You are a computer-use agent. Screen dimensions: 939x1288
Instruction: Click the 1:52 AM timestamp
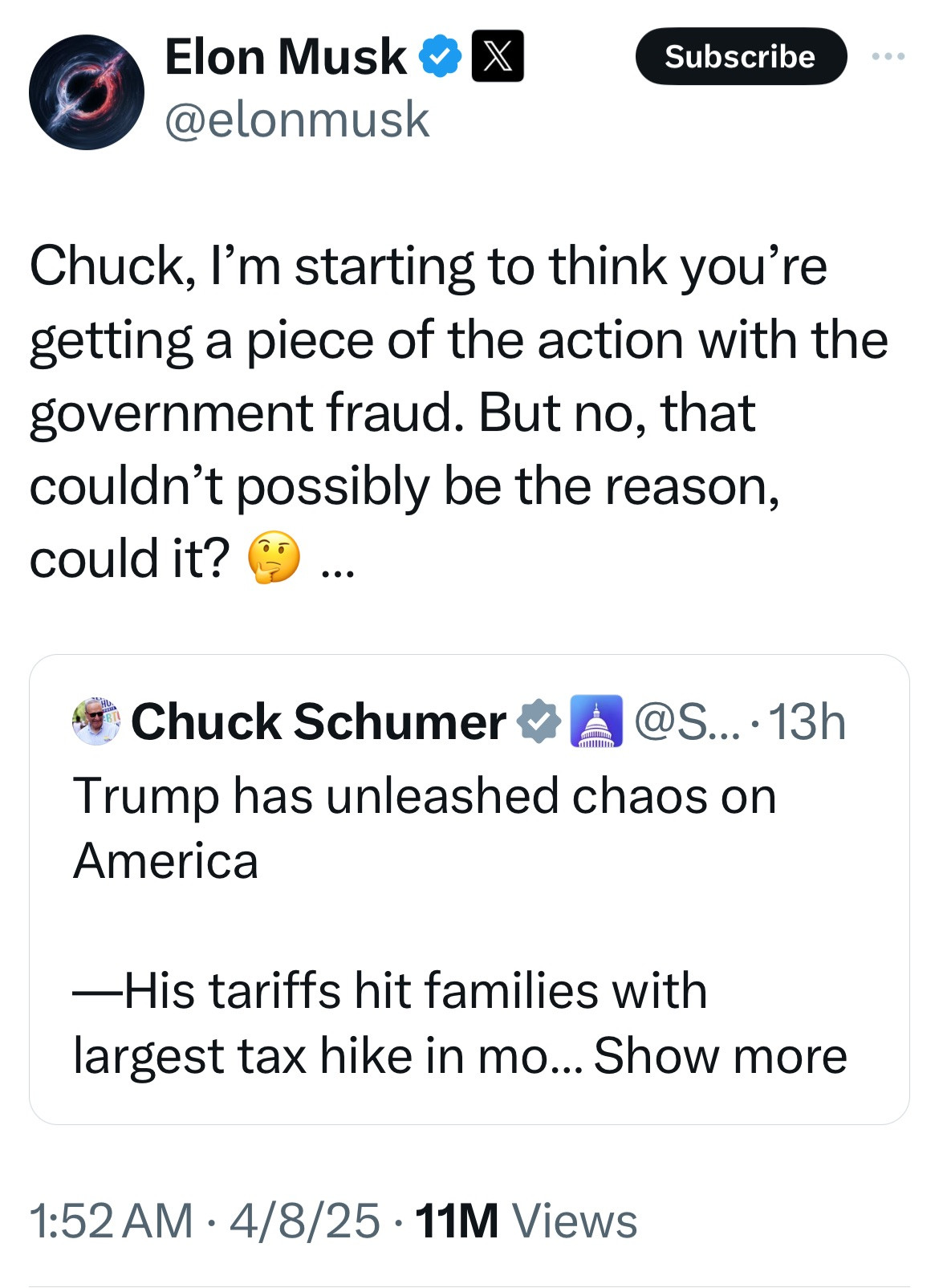pos(111,1221)
